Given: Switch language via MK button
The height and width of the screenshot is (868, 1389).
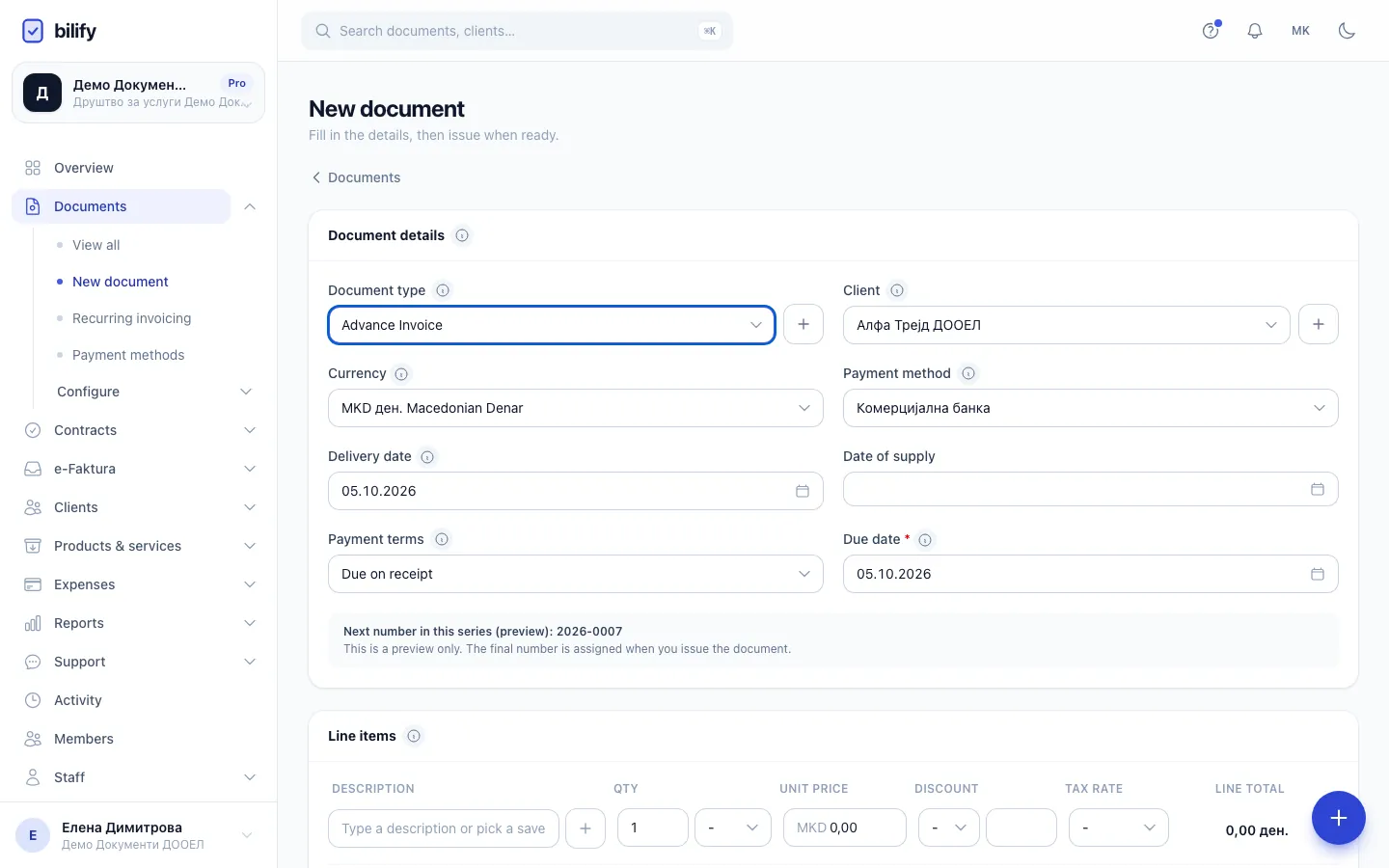Looking at the screenshot, I should (1300, 31).
